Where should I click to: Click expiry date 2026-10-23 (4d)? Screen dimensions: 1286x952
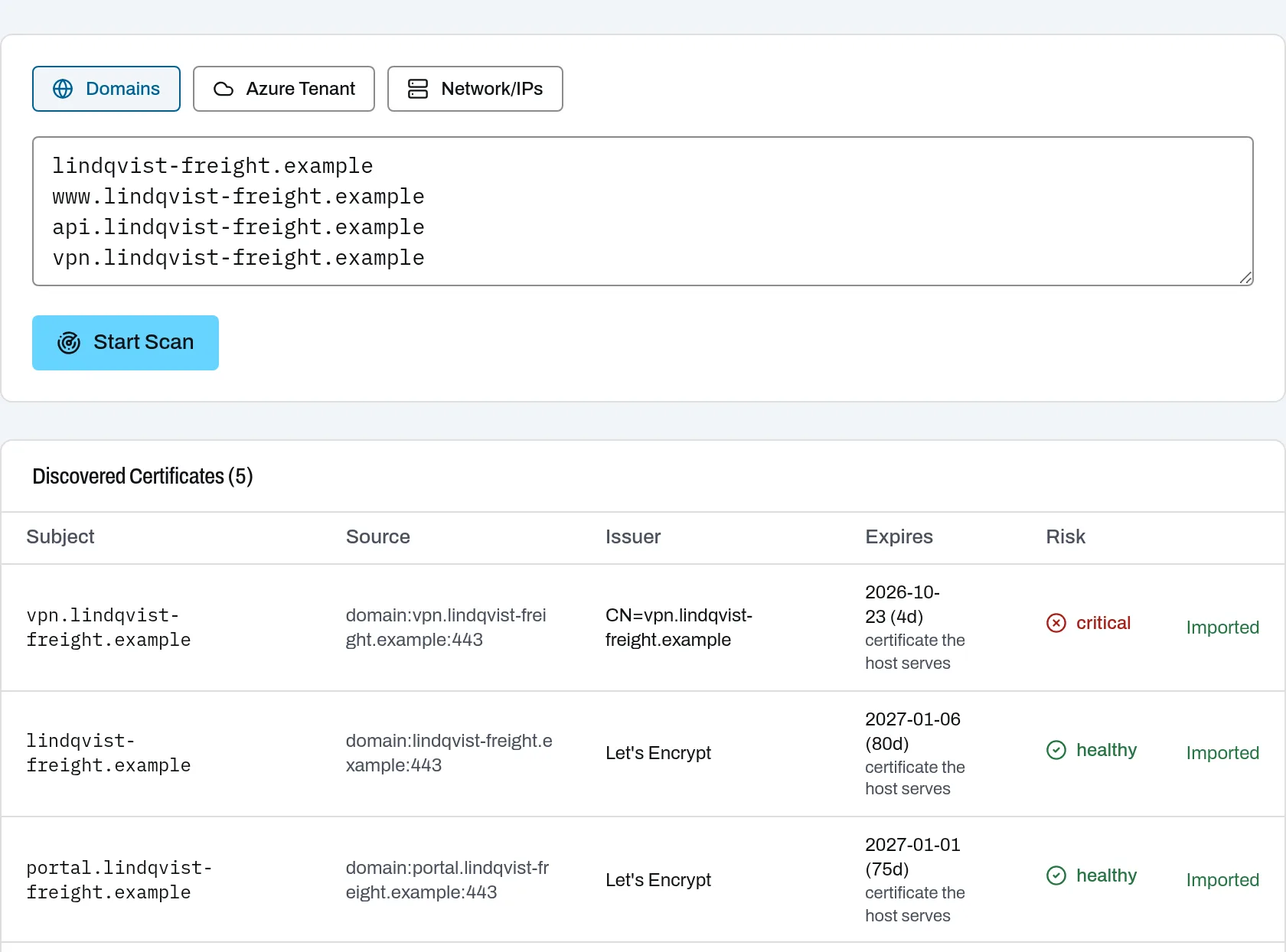(902, 605)
